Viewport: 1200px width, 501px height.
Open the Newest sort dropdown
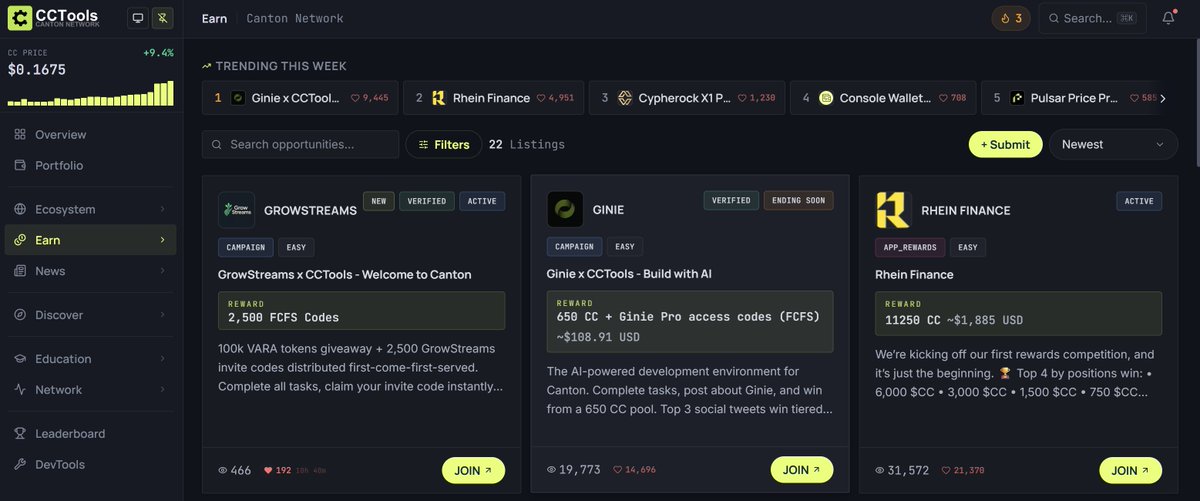tap(1113, 144)
